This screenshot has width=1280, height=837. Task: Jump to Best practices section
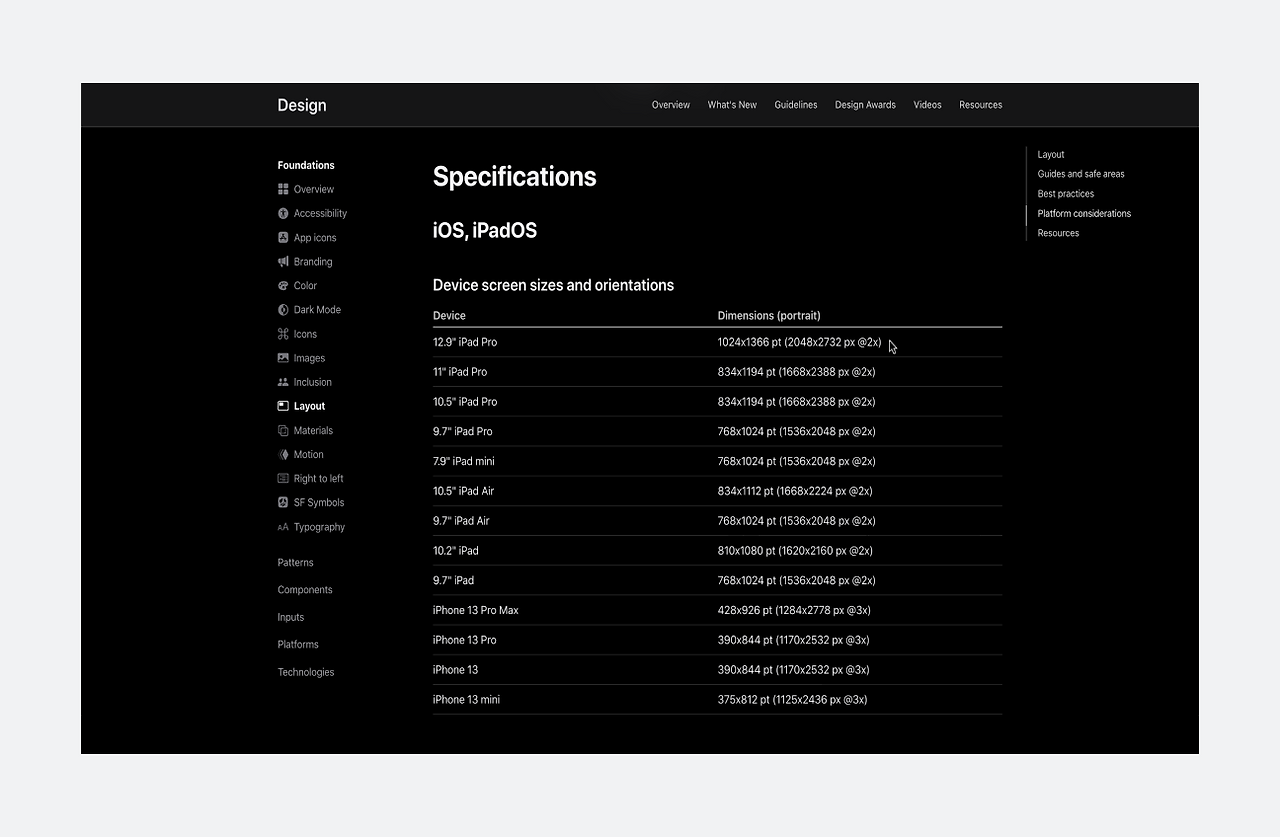pos(1066,194)
